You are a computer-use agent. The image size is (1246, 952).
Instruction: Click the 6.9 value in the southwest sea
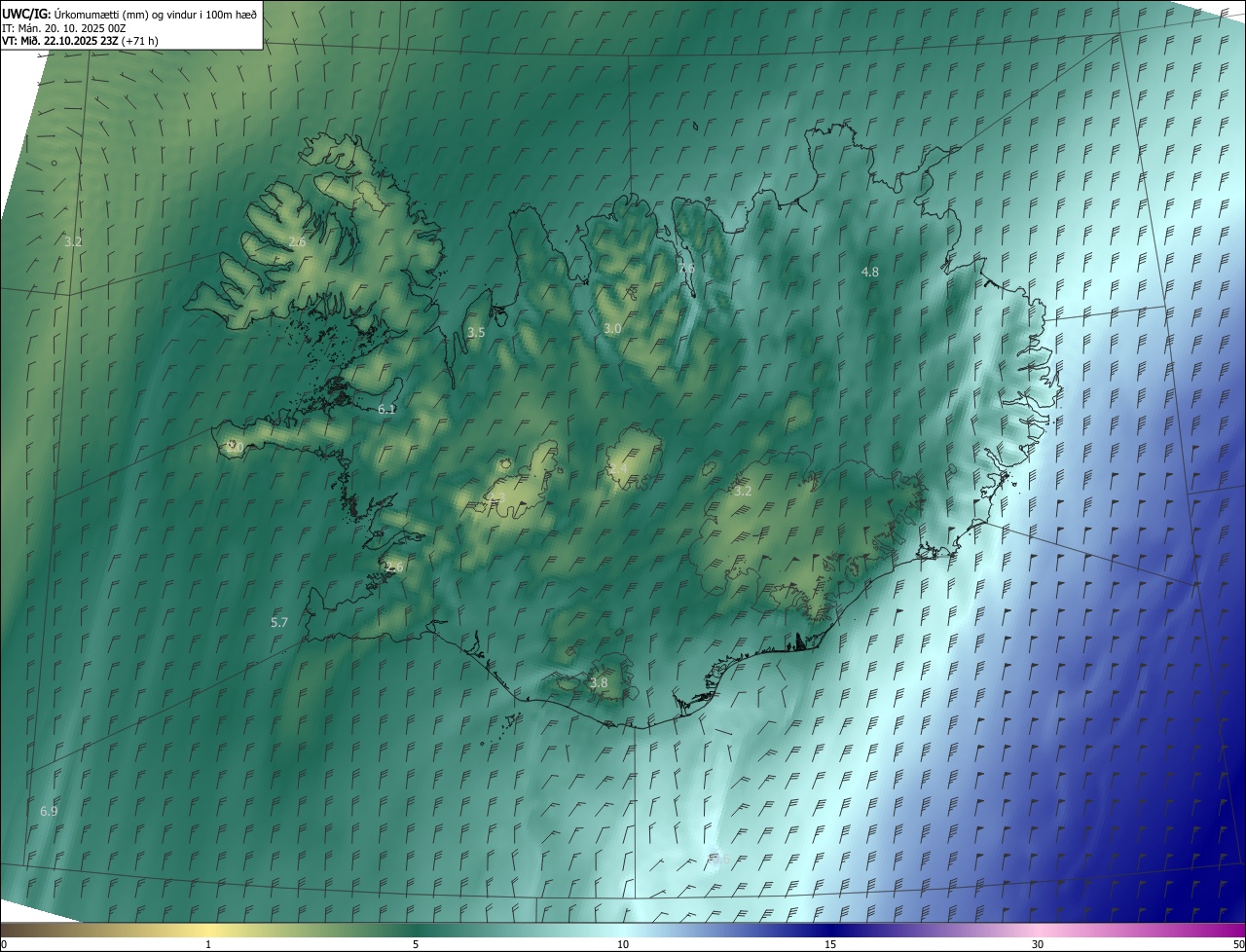(x=49, y=811)
